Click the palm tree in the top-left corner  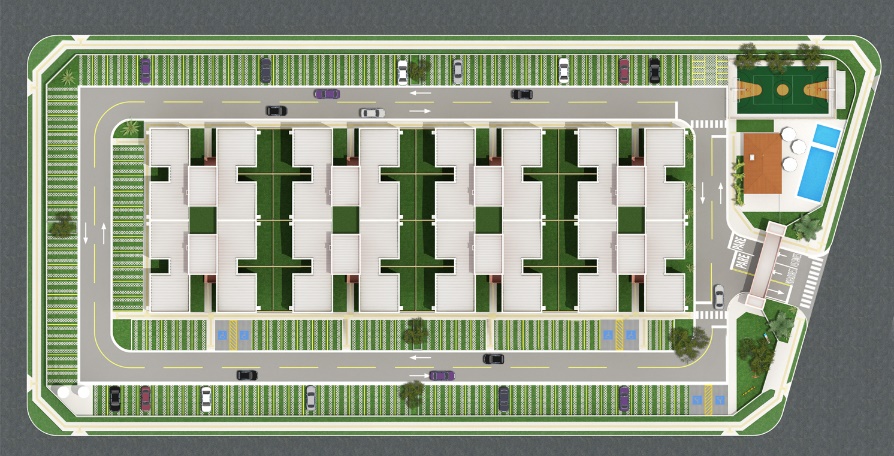(68, 76)
